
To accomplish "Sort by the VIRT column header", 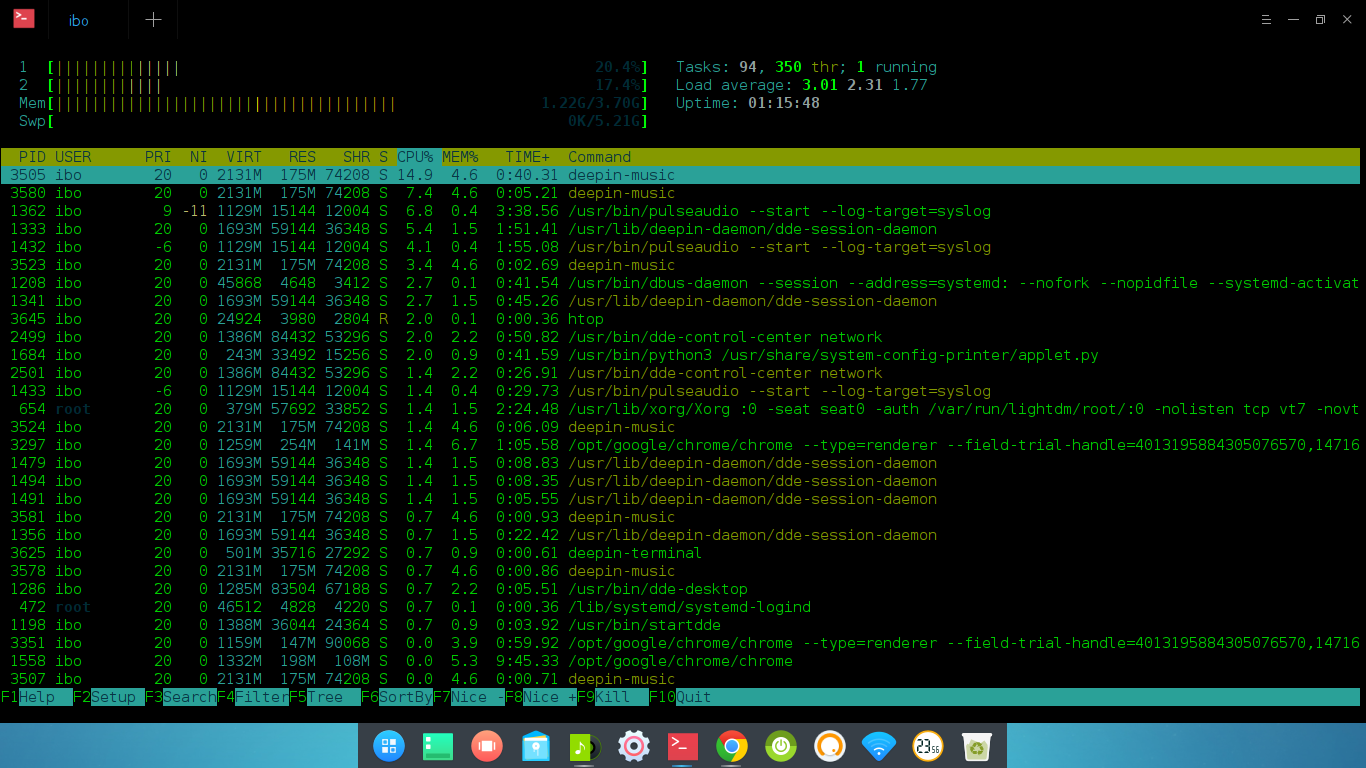I will (244, 157).
